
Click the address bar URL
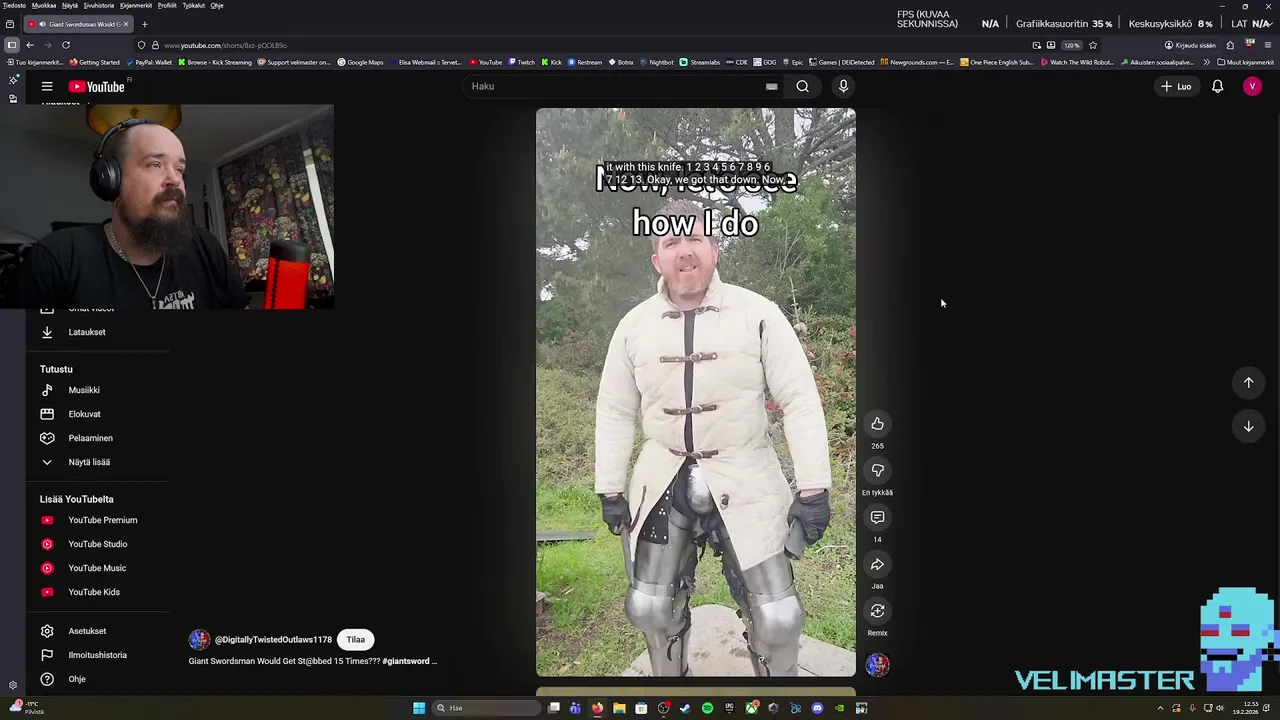[225, 45]
